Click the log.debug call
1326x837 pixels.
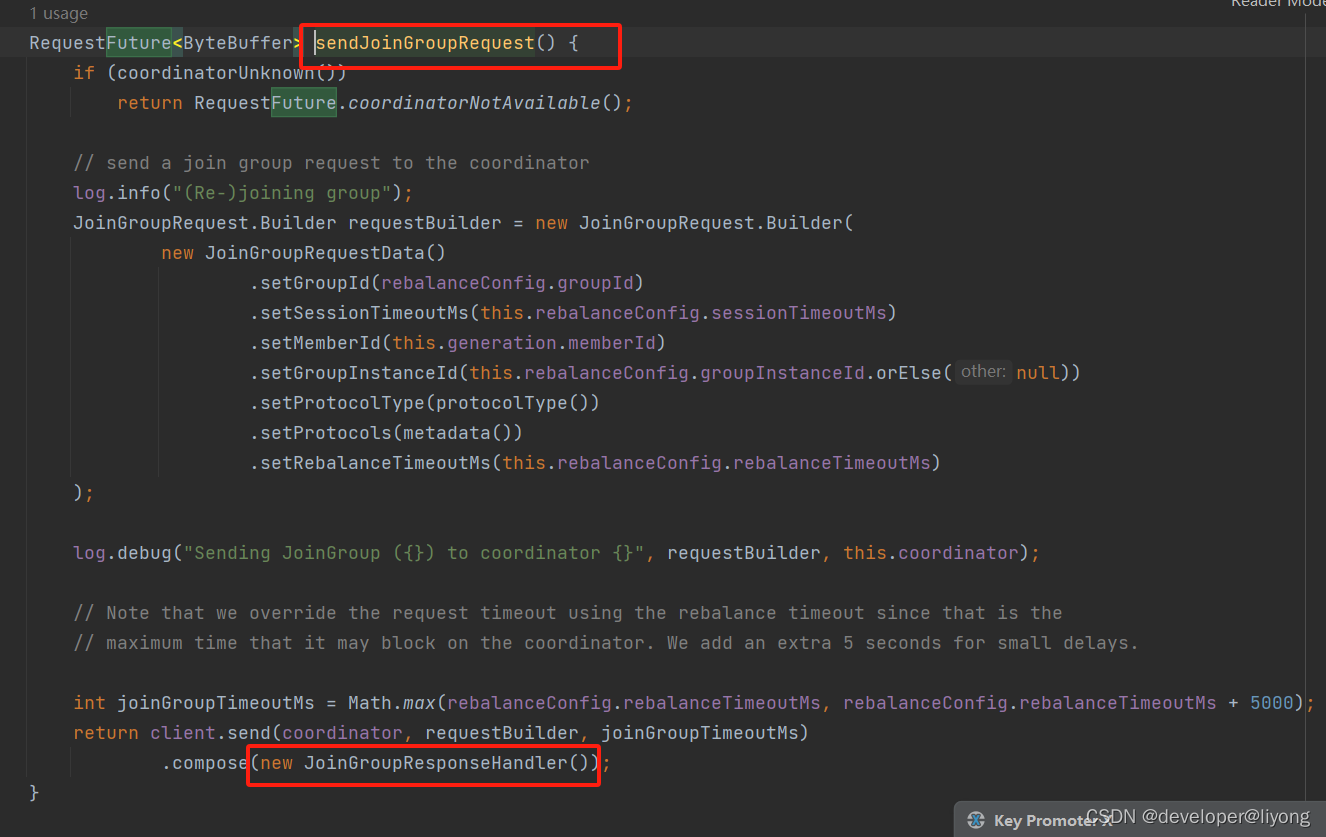point(122,553)
